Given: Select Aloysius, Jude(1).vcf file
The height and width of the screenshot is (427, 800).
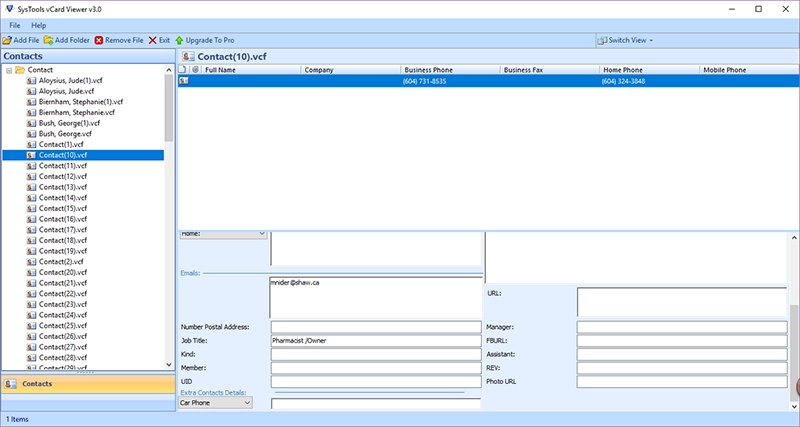Looking at the screenshot, I should pyautogui.click(x=70, y=80).
